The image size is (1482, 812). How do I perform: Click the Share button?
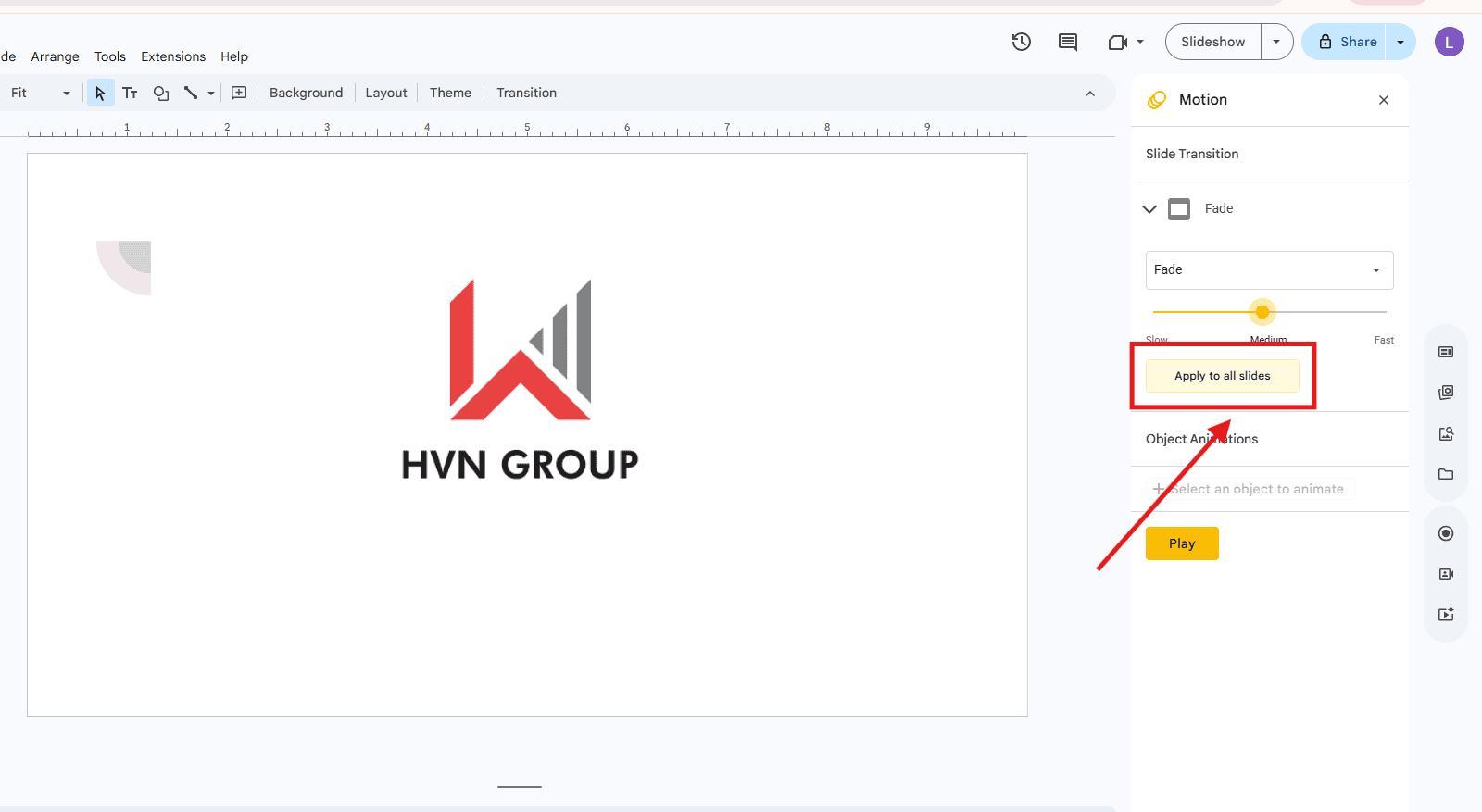pos(1344,42)
